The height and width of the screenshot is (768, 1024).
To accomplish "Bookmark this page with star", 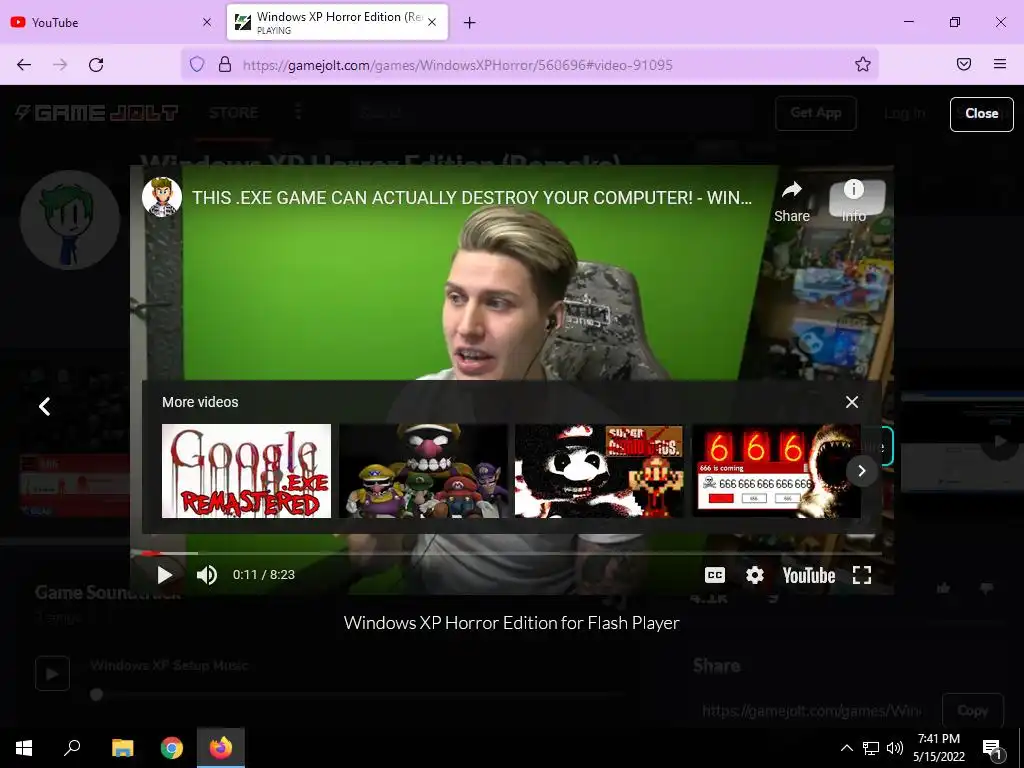I will coord(863,64).
